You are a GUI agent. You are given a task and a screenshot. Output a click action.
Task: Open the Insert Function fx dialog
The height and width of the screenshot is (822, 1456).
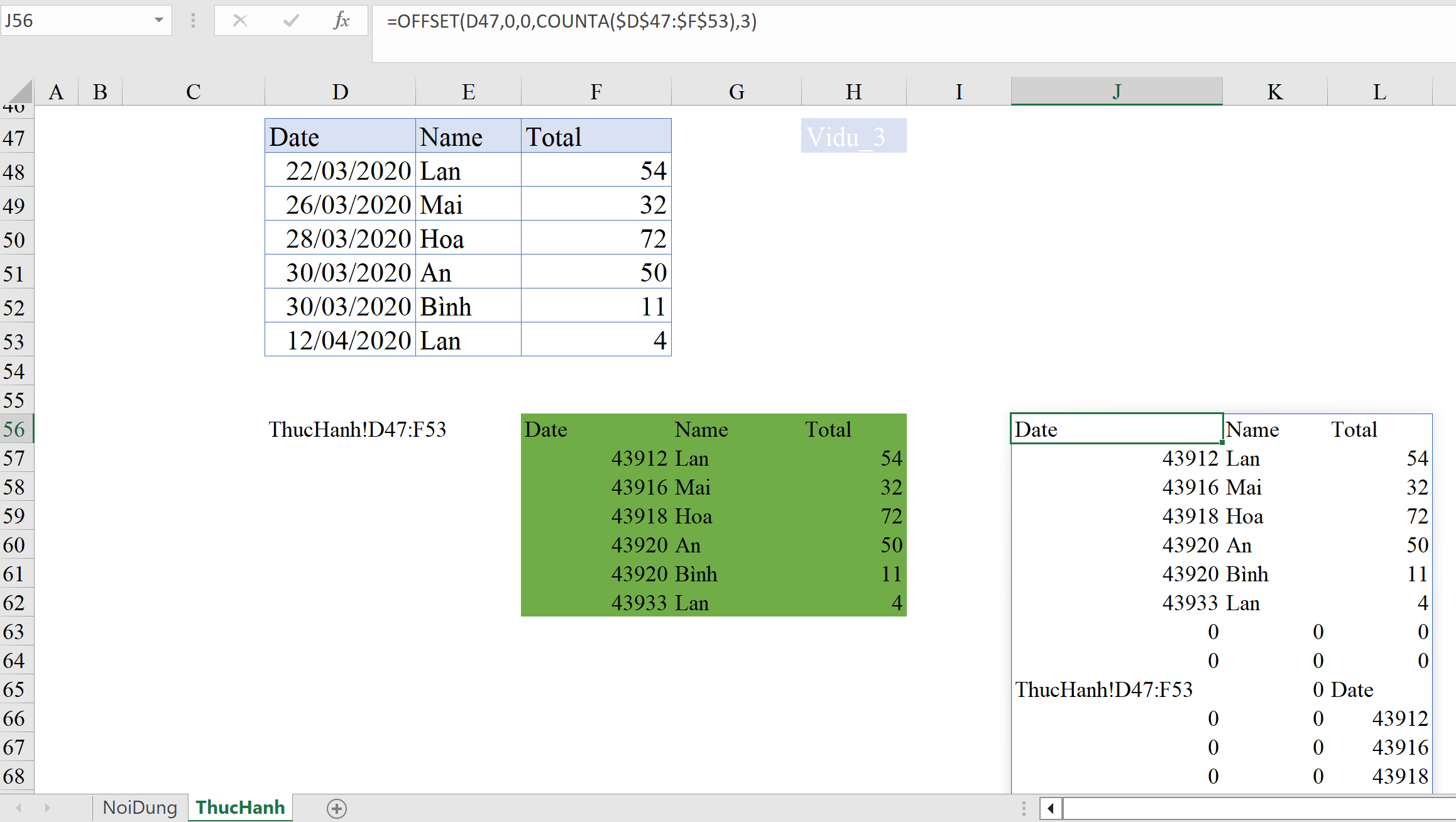pyautogui.click(x=341, y=21)
